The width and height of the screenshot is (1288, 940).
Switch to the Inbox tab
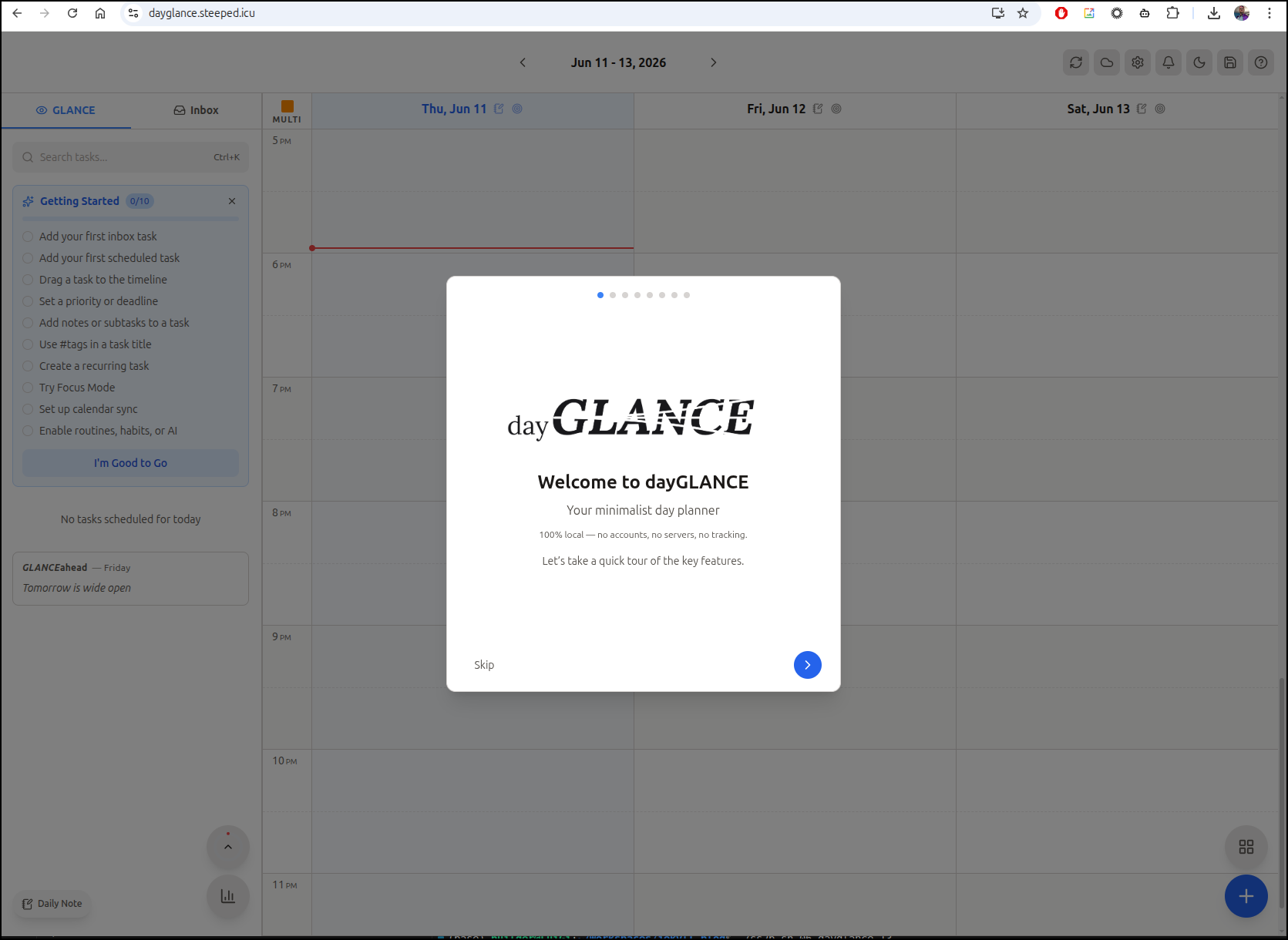[196, 110]
